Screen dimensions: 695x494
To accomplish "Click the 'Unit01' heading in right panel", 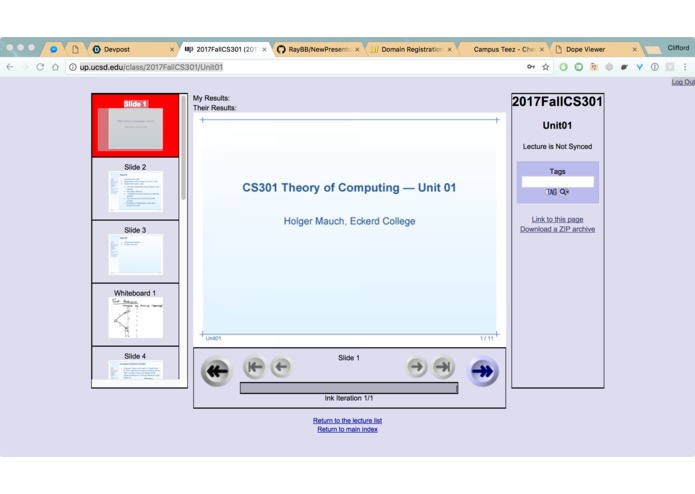I will pos(557,125).
